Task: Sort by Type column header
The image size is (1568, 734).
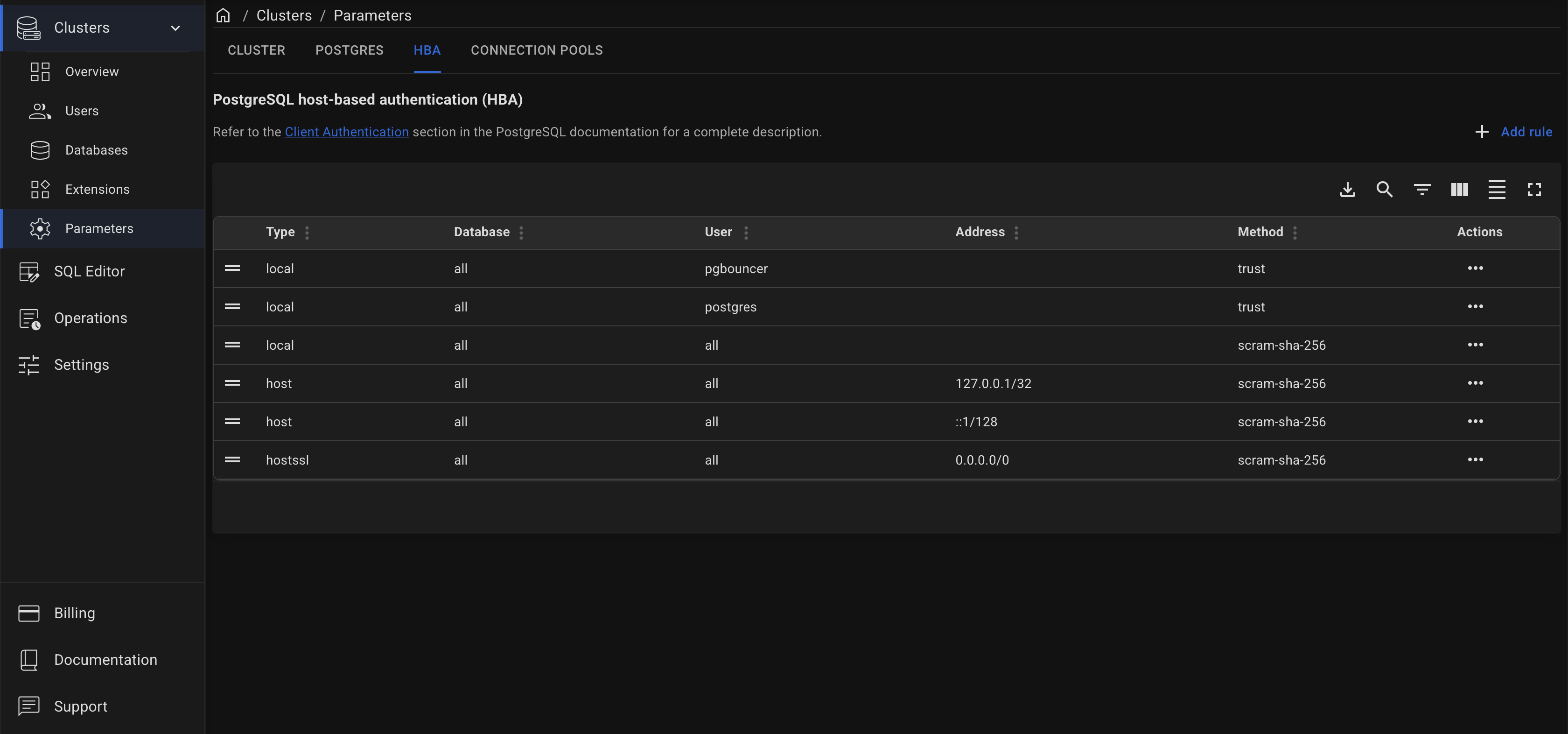Action: coord(280,232)
